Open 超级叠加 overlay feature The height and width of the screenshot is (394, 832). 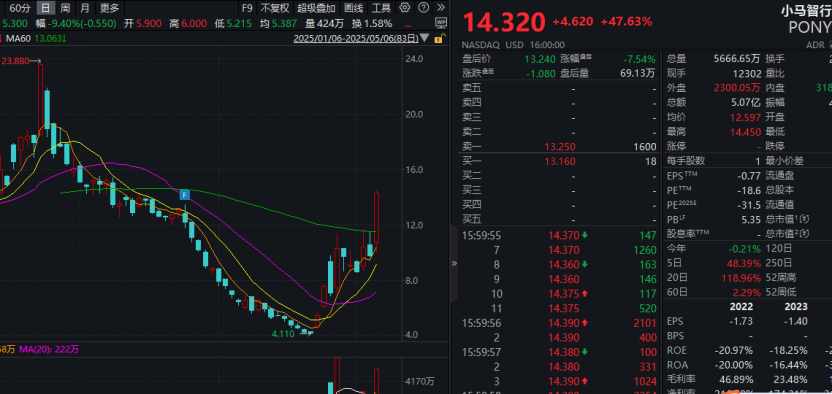[316, 8]
